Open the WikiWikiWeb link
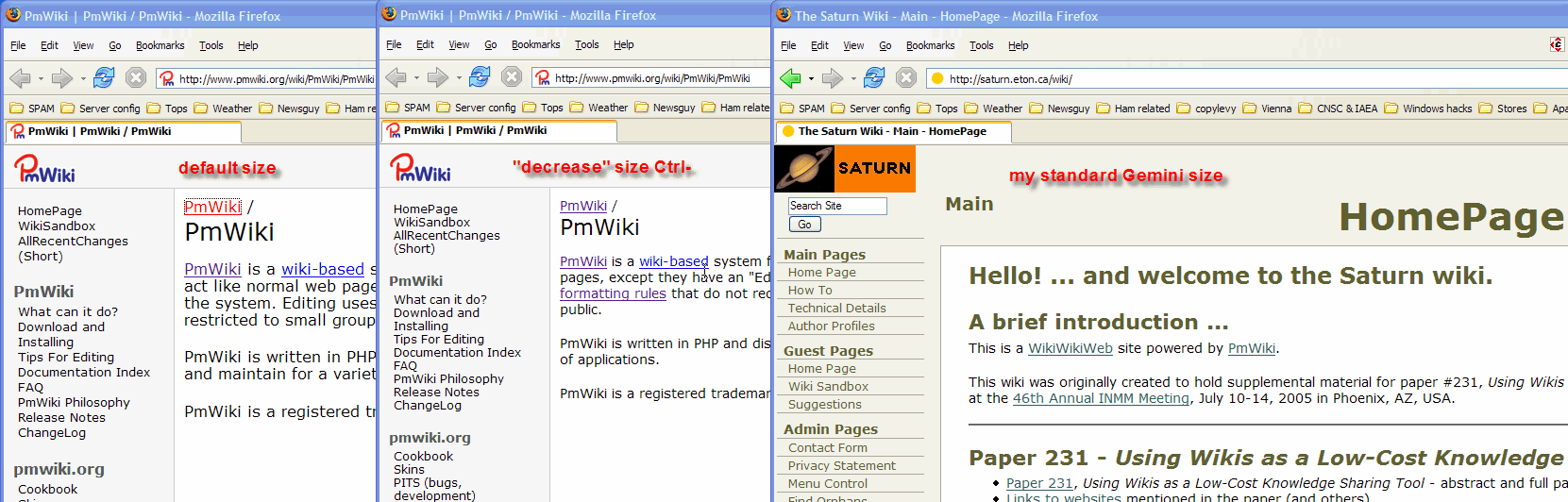The height and width of the screenshot is (502, 1568). (x=1070, y=348)
